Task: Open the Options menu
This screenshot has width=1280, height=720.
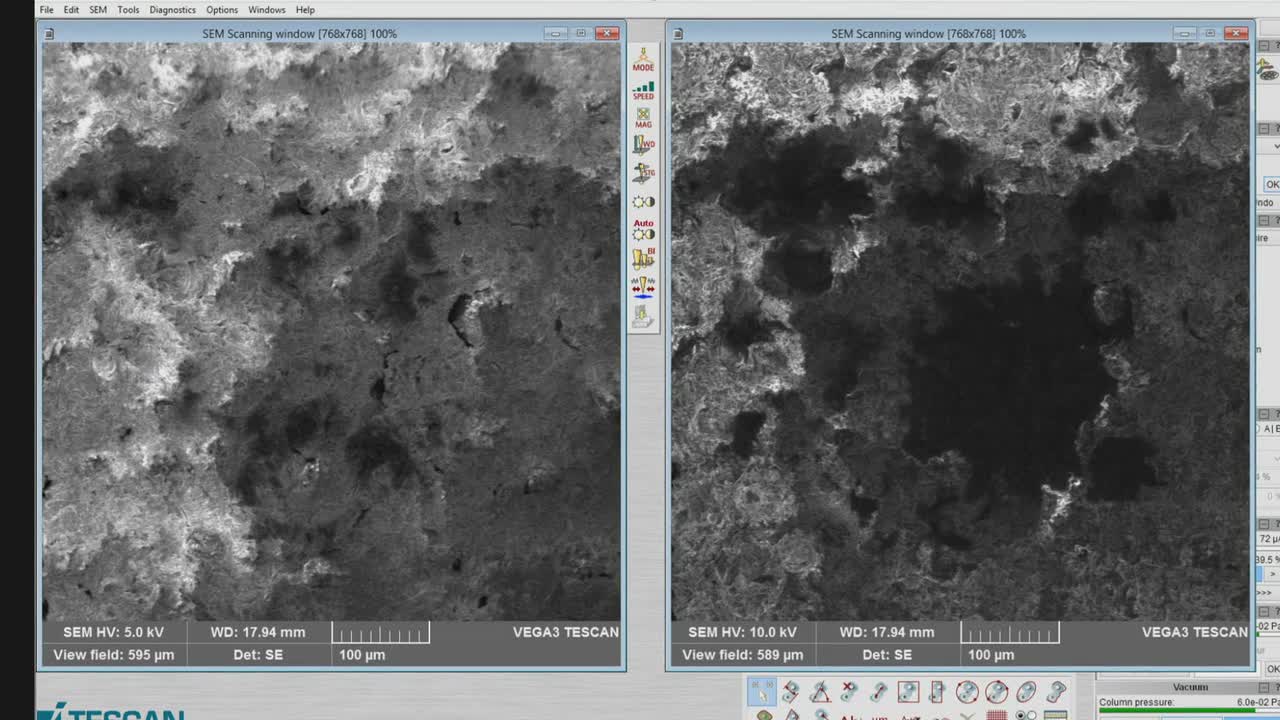Action: tap(222, 10)
